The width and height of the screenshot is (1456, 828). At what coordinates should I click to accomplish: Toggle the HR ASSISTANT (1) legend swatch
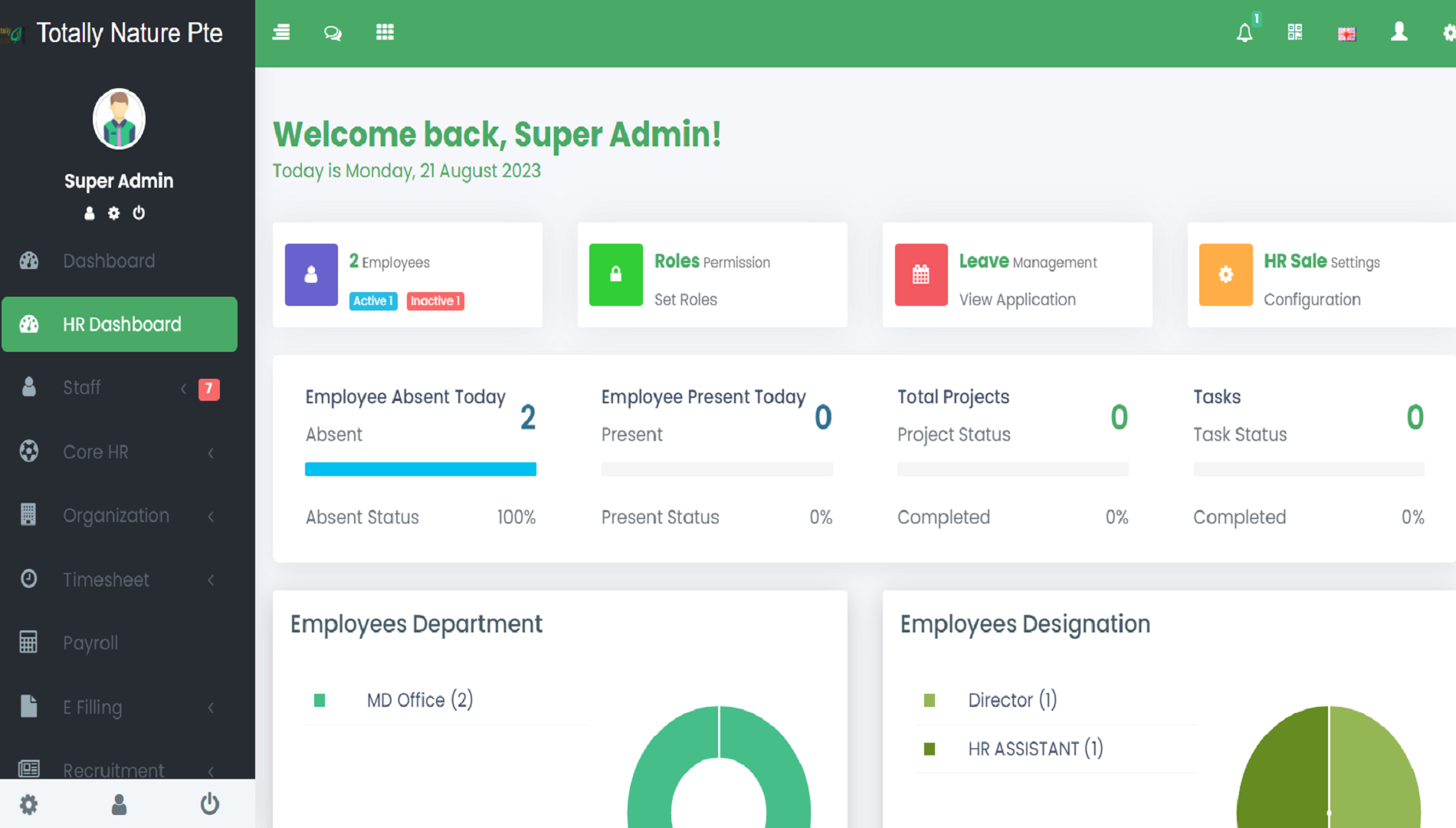930,749
